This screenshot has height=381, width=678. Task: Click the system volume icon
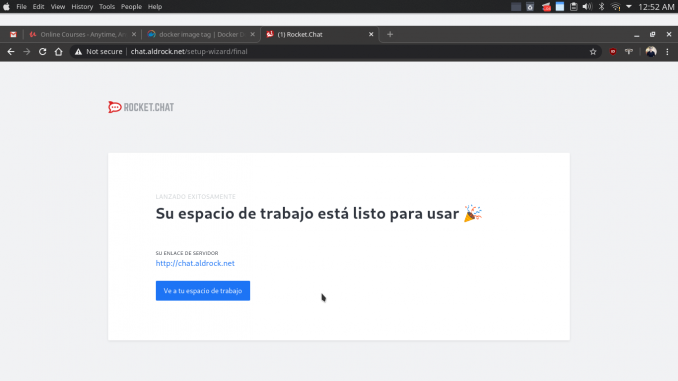[x=587, y=6]
